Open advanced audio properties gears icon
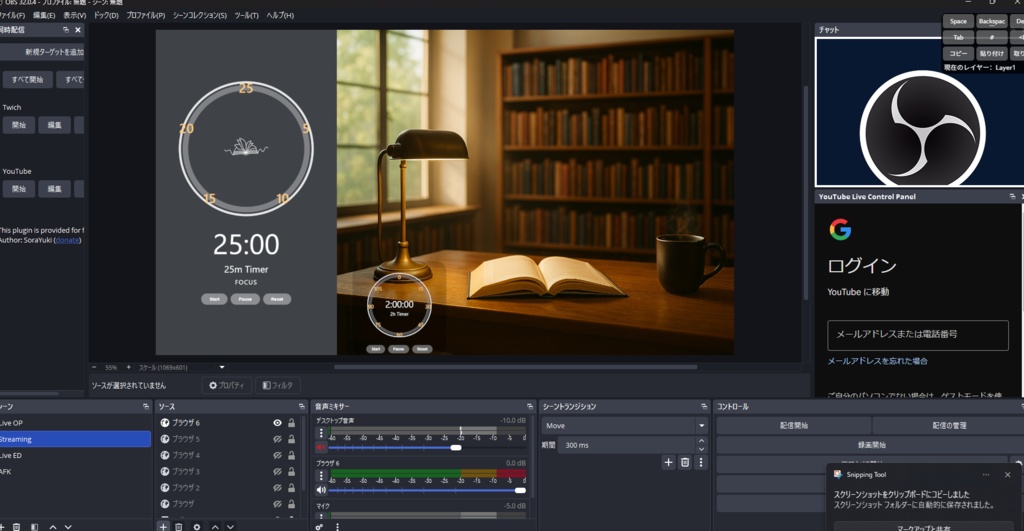Screen dimensions: 1024x531 (319, 526)
